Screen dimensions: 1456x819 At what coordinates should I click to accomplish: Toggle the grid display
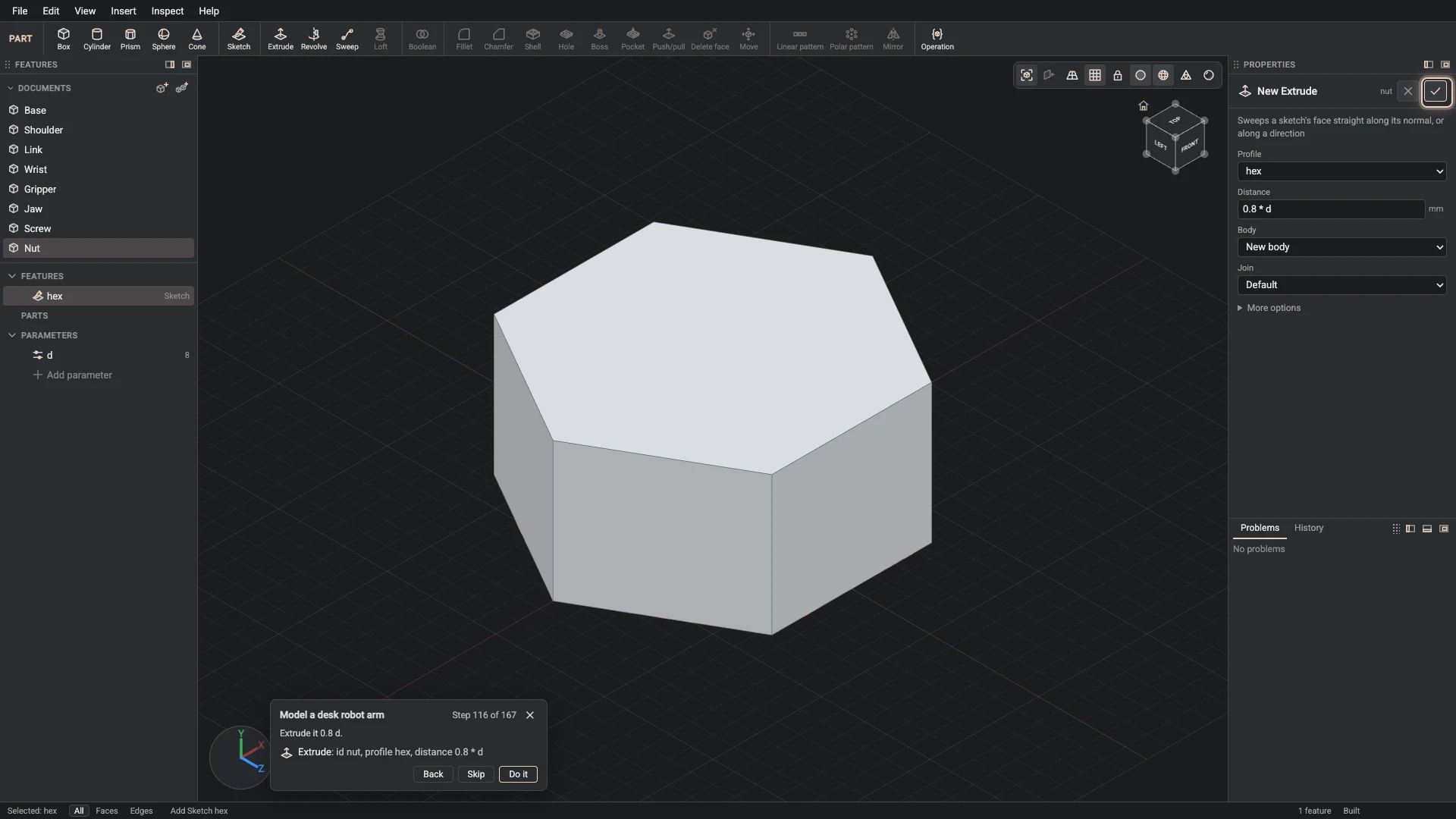click(x=1095, y=75)
